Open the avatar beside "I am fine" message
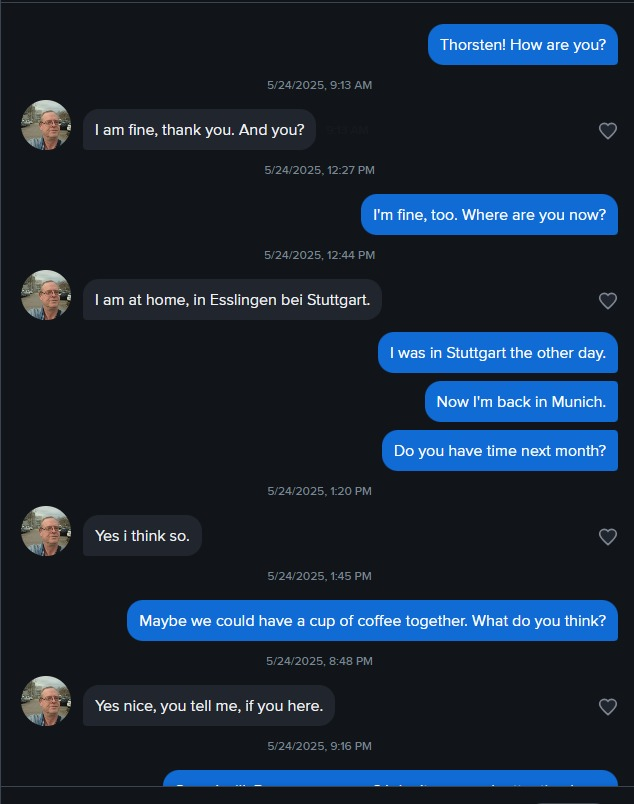Screen dimensions: 634x804 point(46,125)
